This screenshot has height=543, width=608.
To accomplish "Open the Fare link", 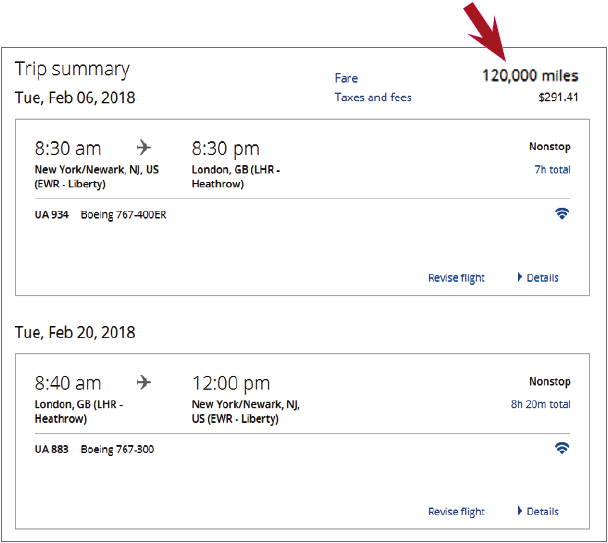I will point(346,78).
